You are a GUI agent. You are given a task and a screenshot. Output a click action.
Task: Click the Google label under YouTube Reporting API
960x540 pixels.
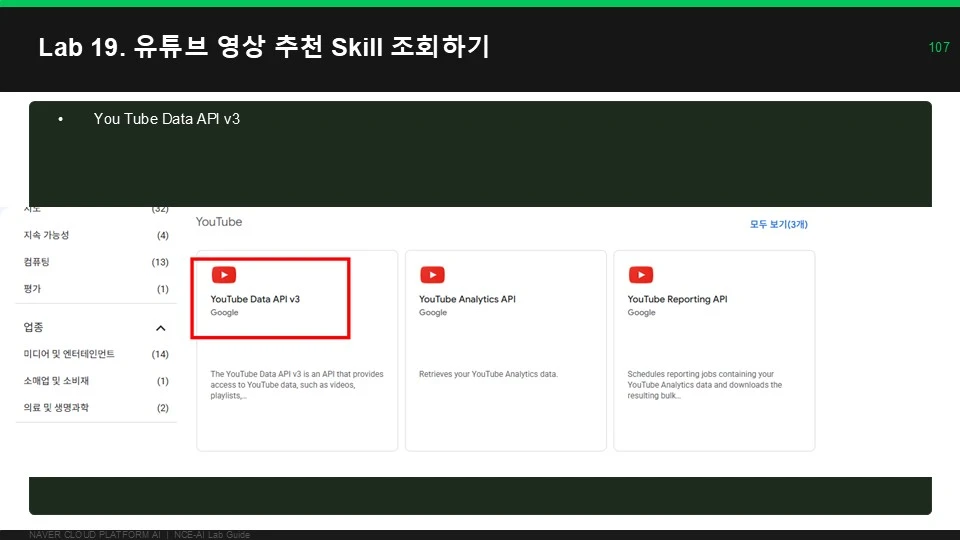[x=642, y=312]
